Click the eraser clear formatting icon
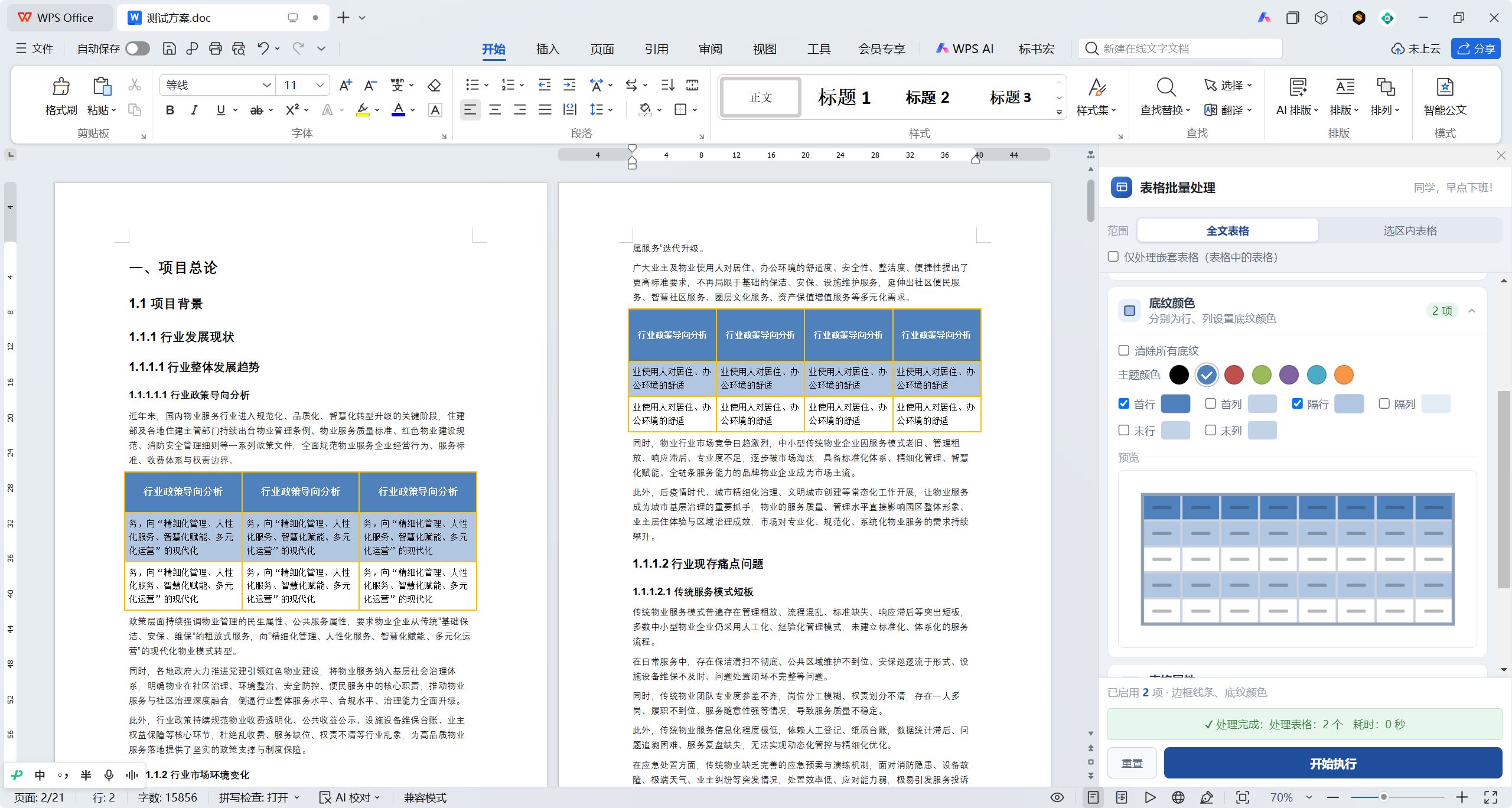Screen dimensions: 1512x808 [x=434, y=86]
